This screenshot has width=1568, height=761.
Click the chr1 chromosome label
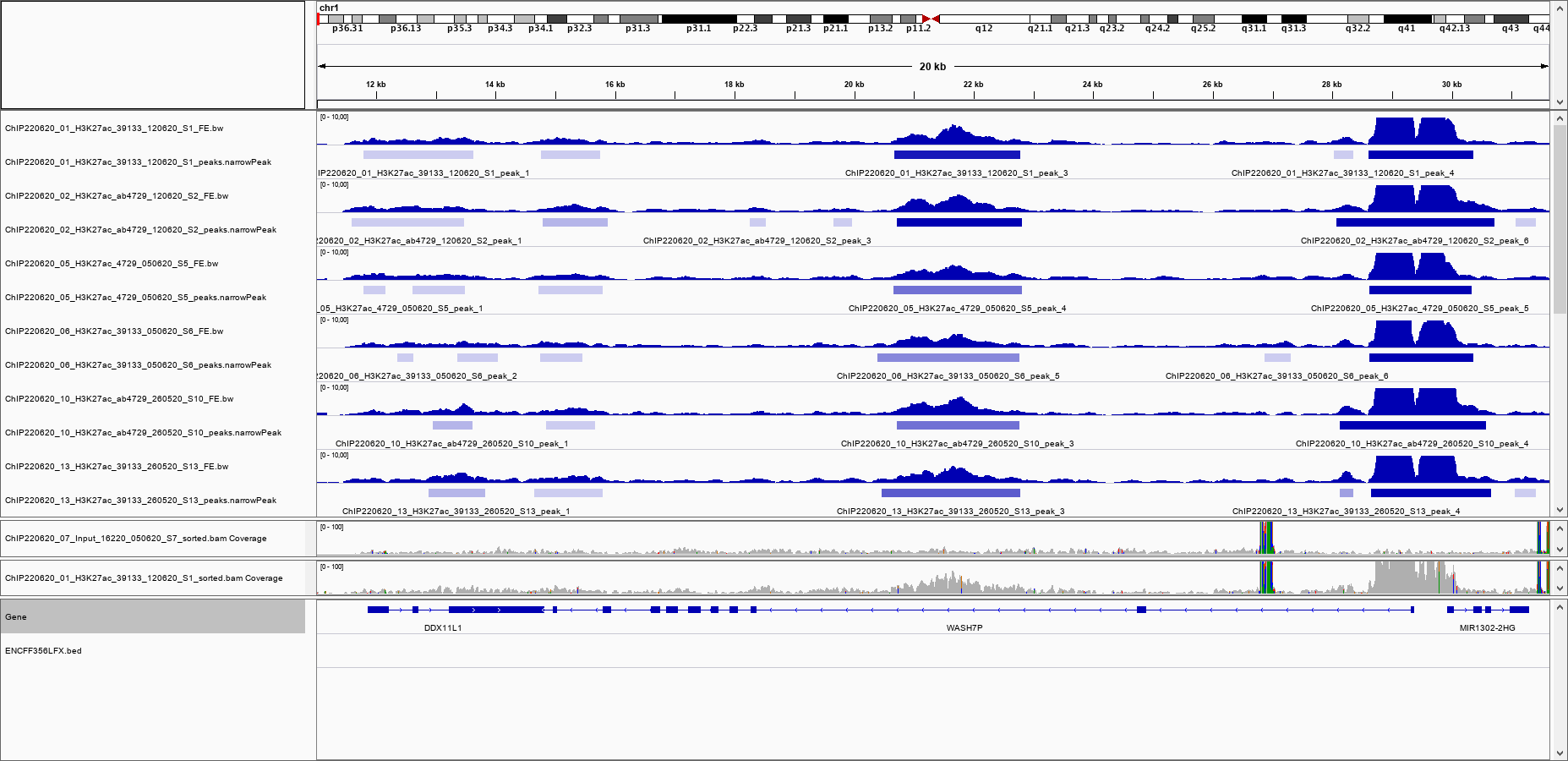tap(329, 8)
